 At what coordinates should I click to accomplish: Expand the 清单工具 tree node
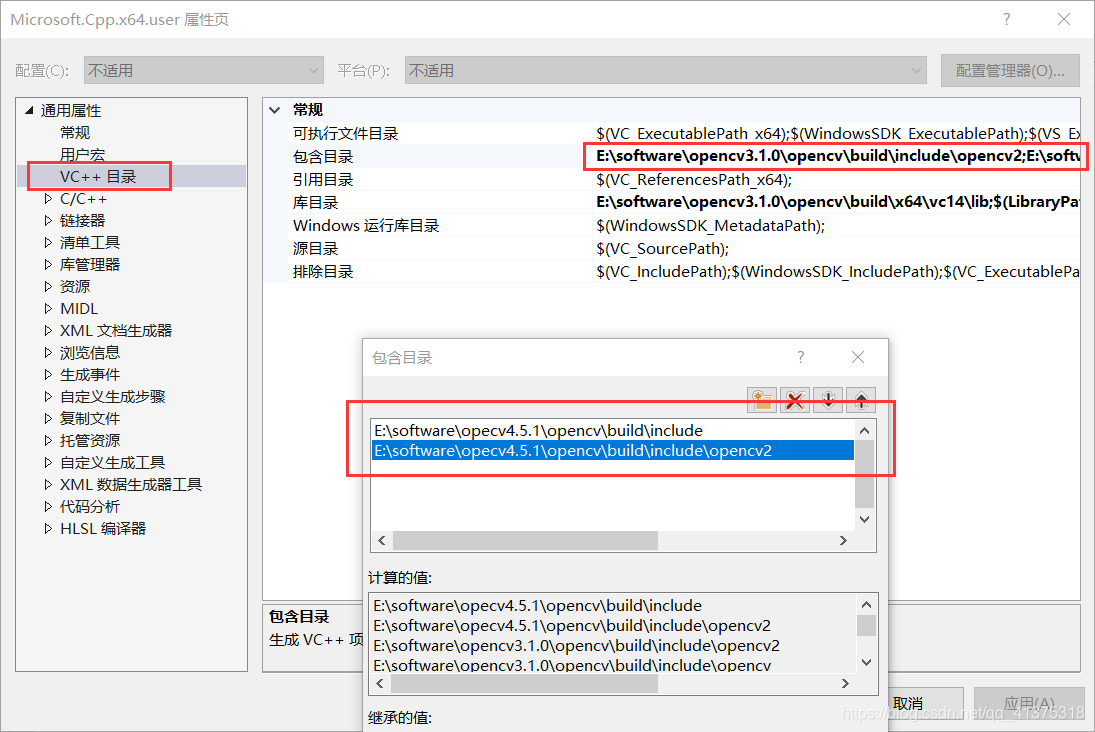tap(48, 243)
